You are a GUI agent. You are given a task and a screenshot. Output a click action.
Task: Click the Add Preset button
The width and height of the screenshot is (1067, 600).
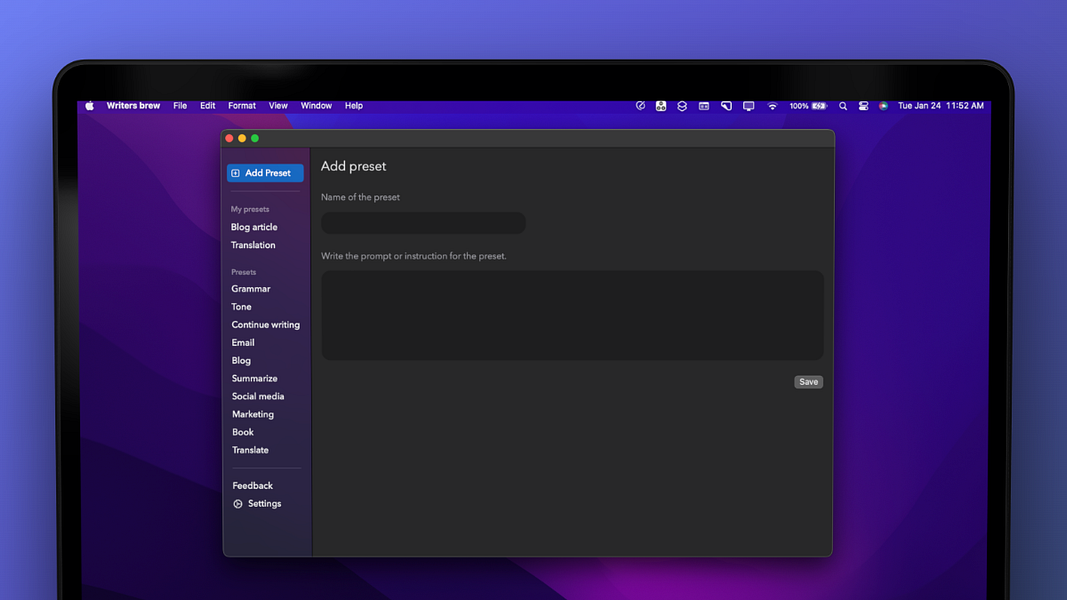click(265, 173)
